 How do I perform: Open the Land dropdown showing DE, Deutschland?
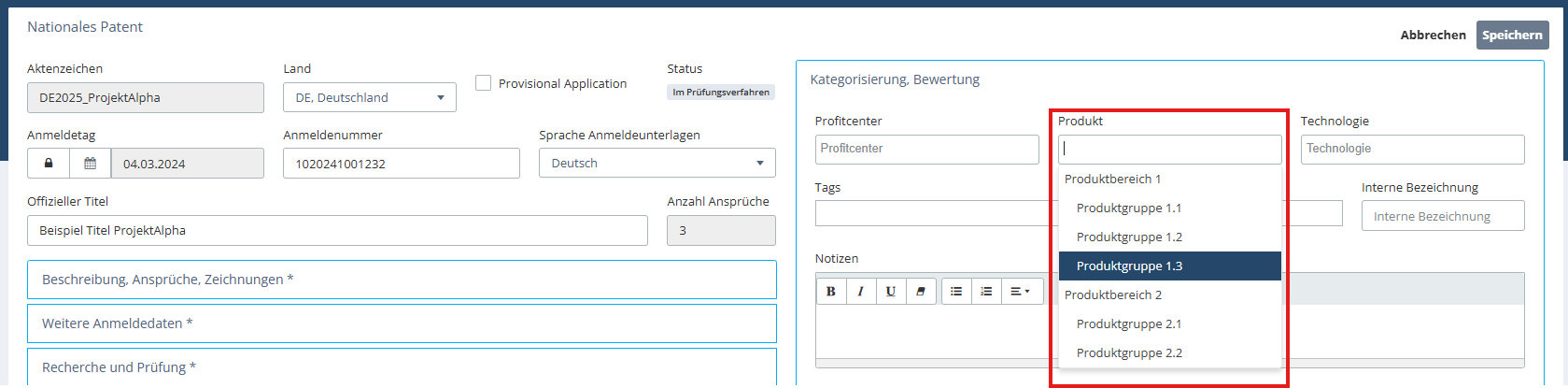369,97
